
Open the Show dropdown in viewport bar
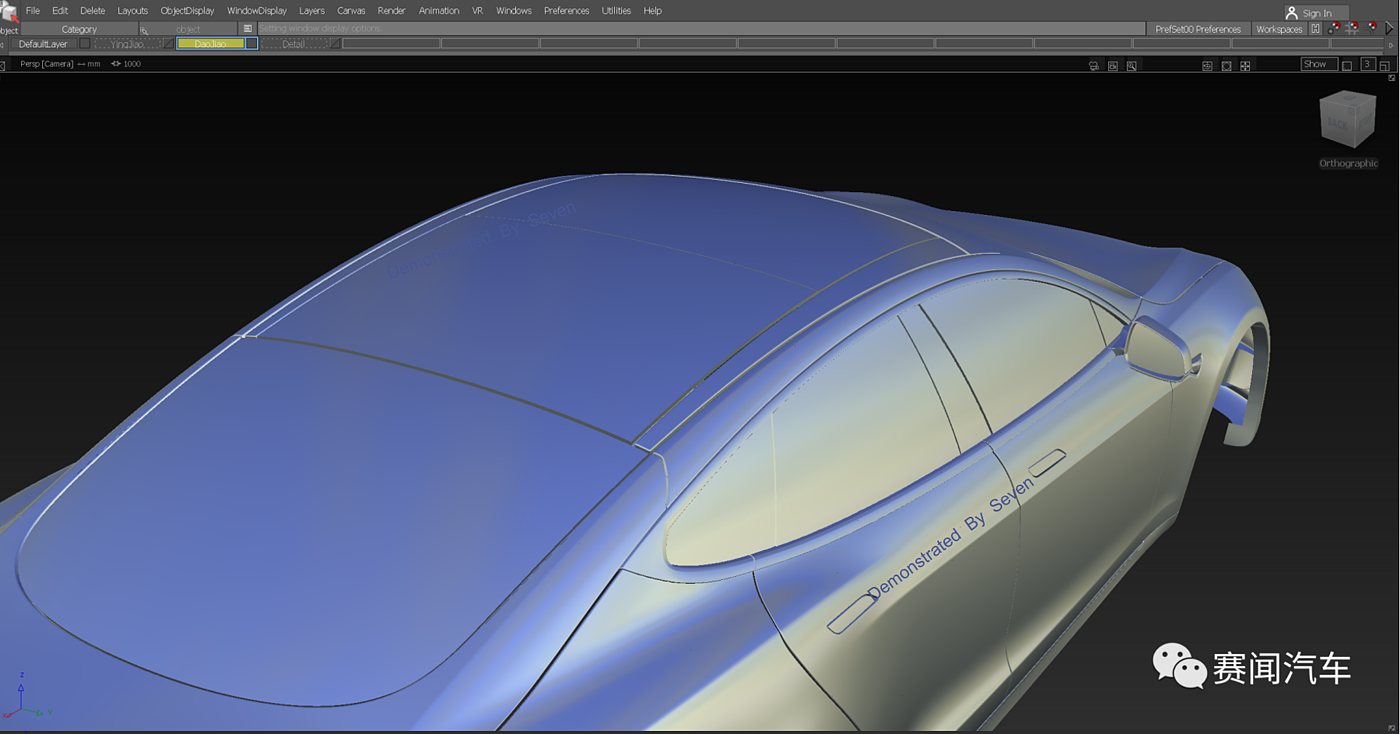(1319, 64)
